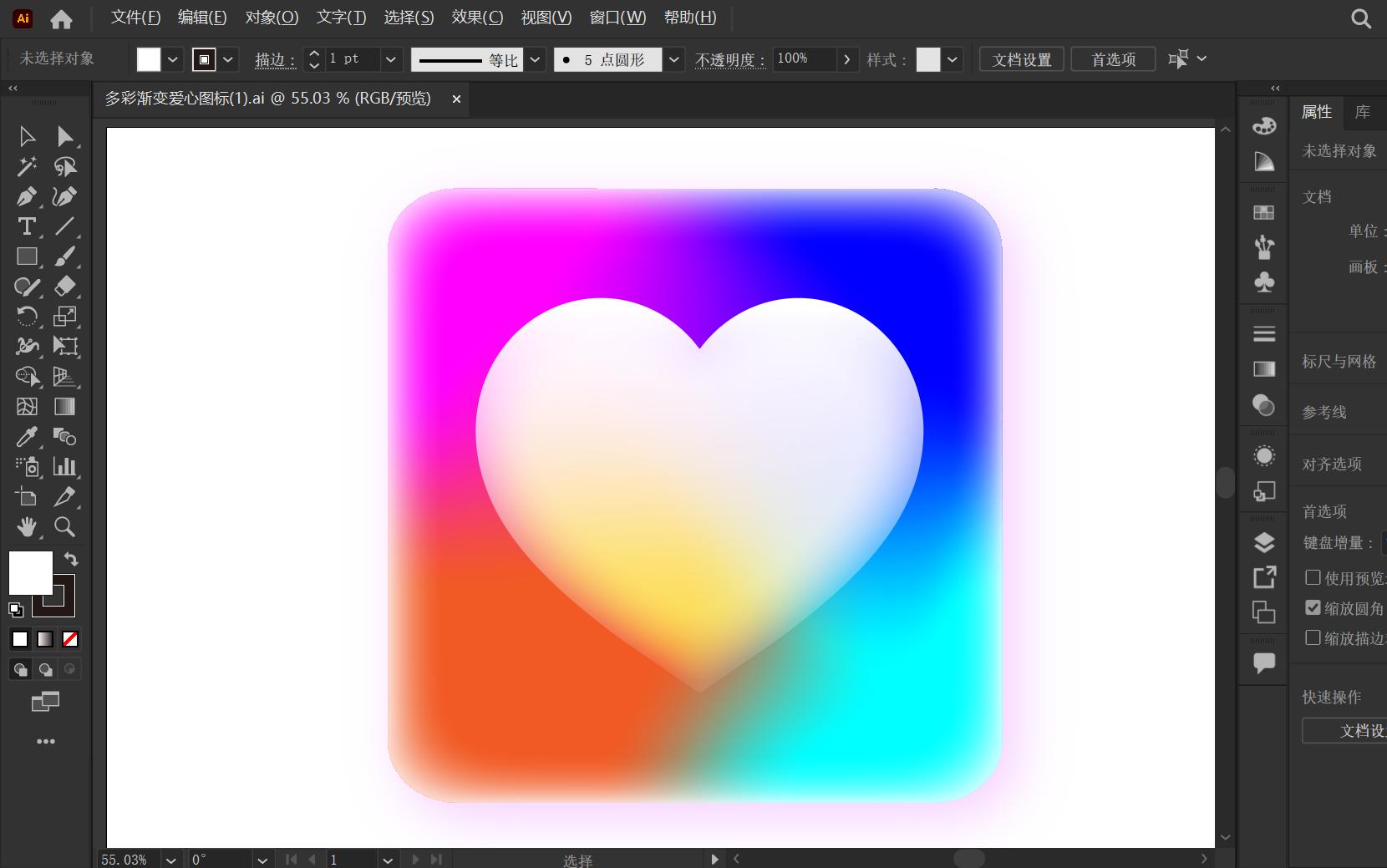This screenshot has width=1387, height=868.
Task: Open the zoom level 55.03% dropdown
Action: click(170, 860)
